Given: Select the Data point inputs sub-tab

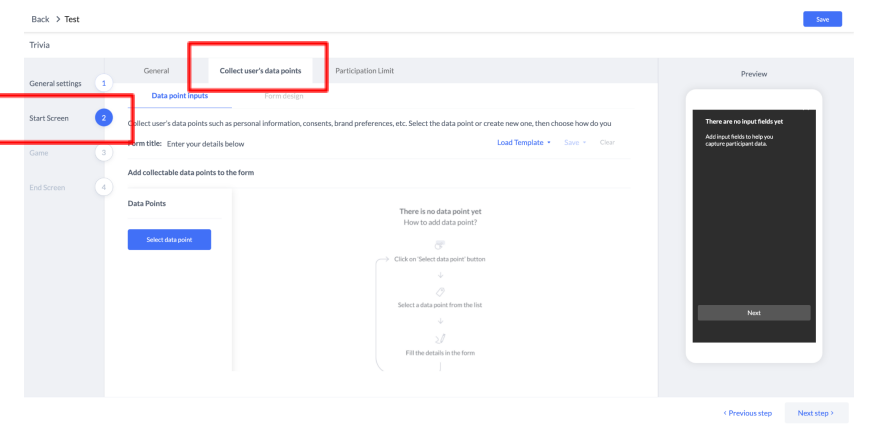Looking at the screenshot, I should (180, 95).
